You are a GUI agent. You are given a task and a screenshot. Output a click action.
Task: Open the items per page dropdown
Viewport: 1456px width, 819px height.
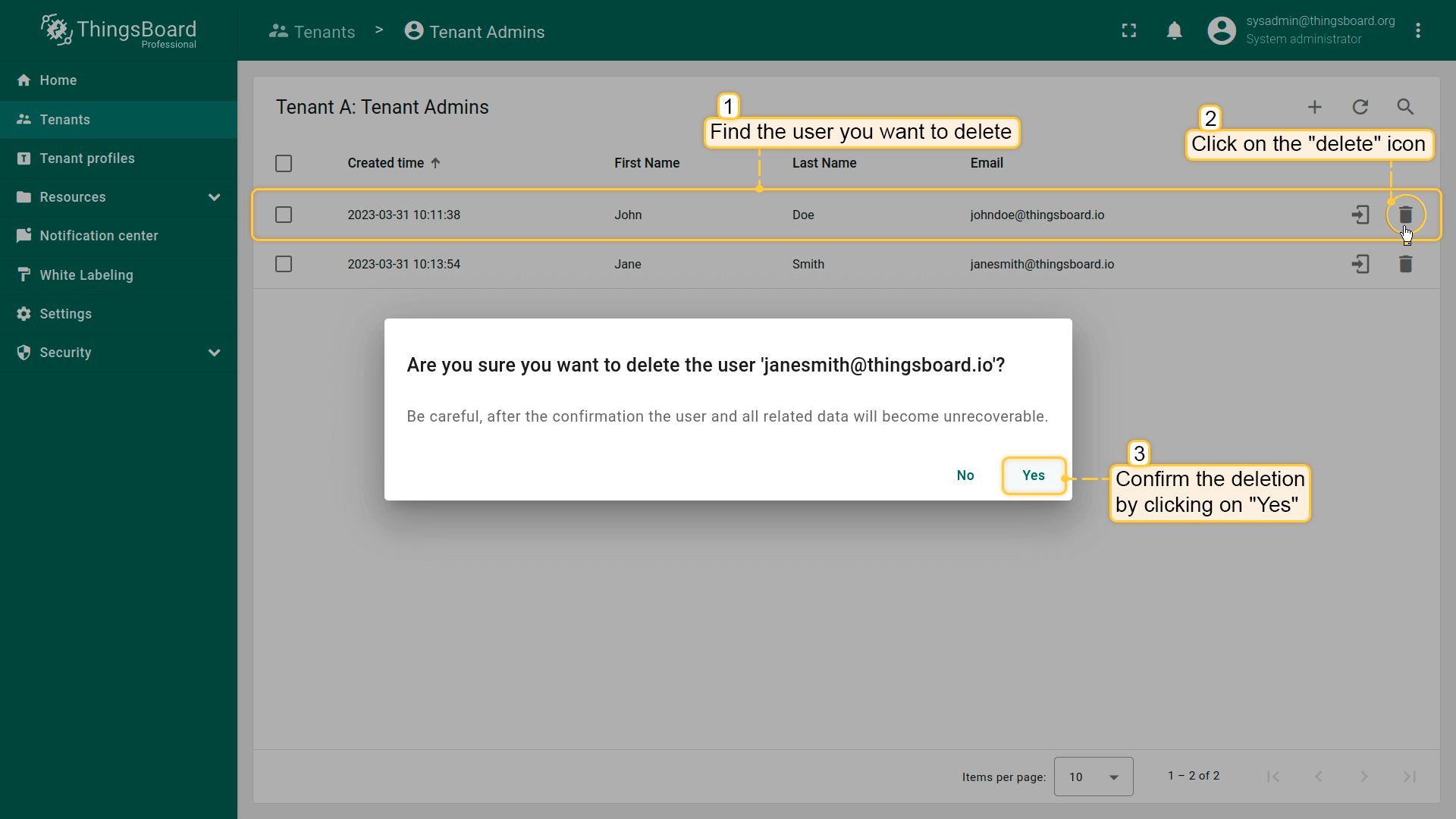[1094, 777]
